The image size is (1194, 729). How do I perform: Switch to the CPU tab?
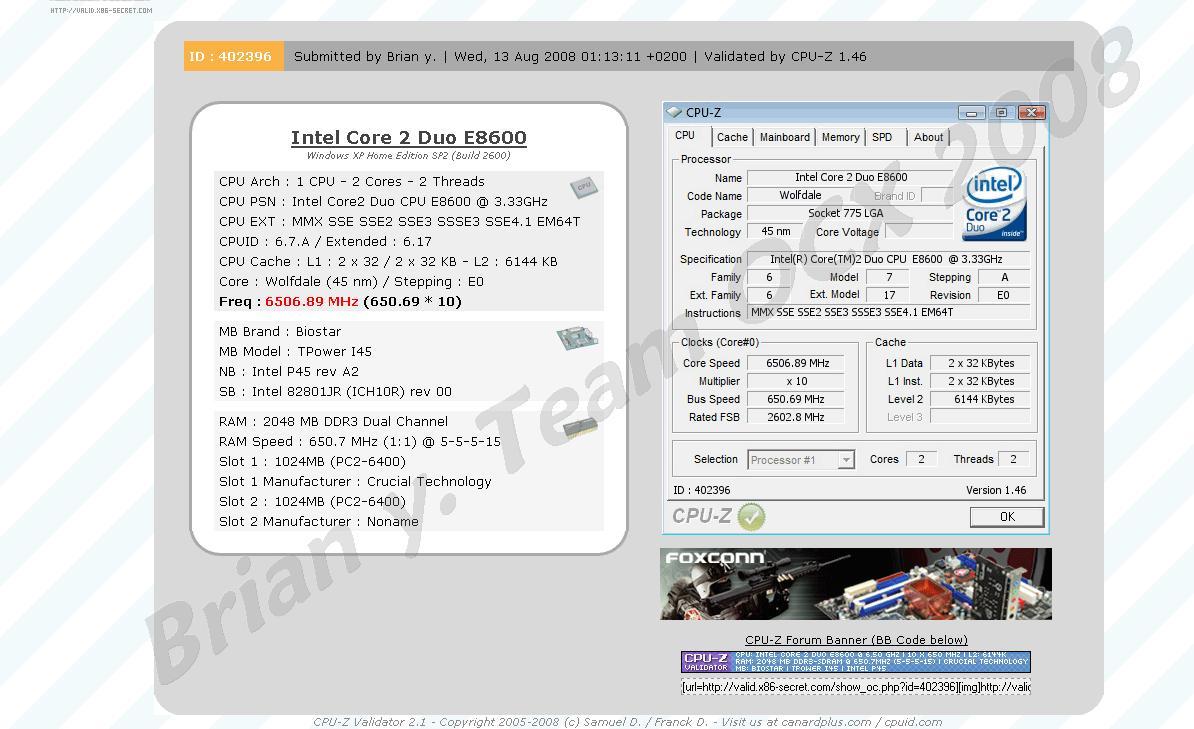[685, 136]
